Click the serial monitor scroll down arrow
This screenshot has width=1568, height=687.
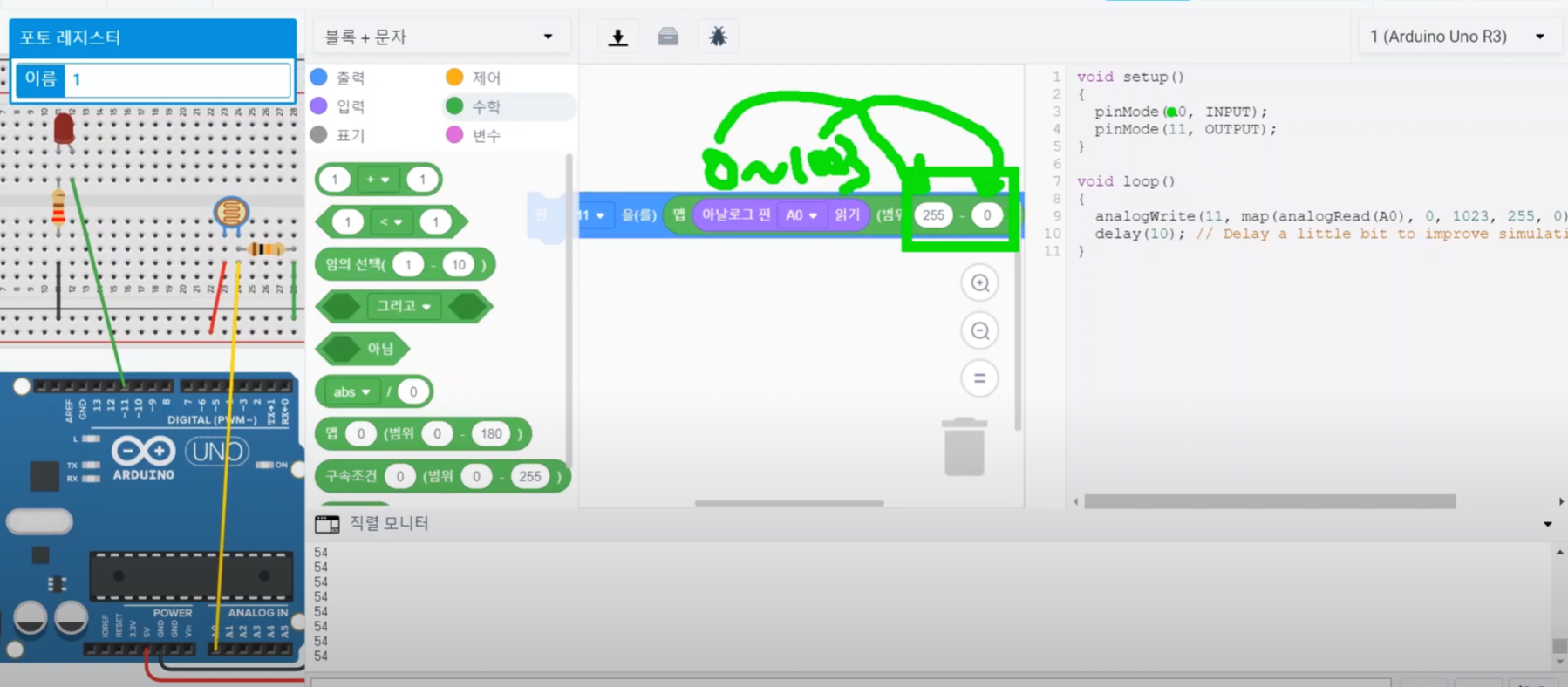click(1559, 662)
